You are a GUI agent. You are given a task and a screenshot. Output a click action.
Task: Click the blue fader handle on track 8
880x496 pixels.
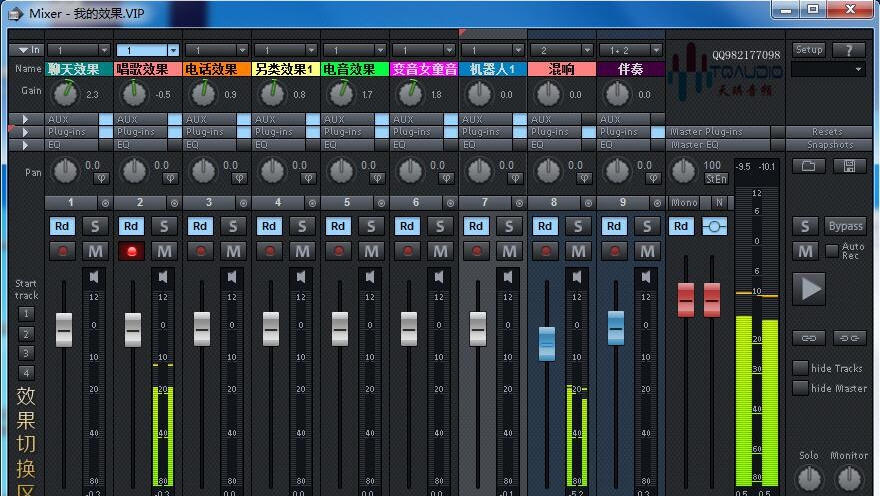[x=546, y=342]
